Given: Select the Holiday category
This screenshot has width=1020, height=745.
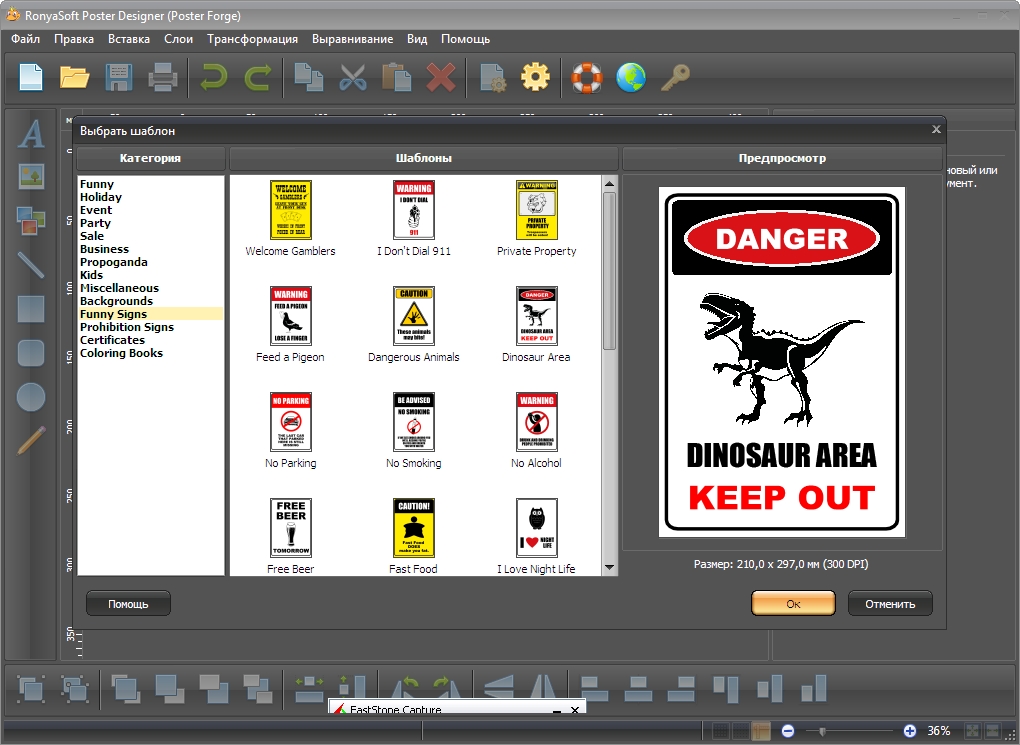Looking at the screenshot, I should 101,197.
